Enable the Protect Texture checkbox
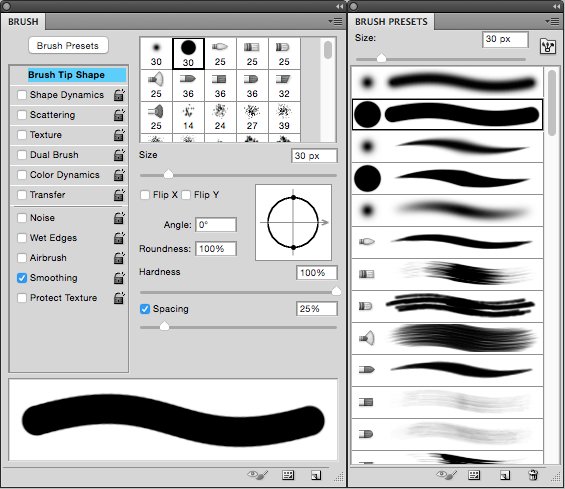The width and height of the screenshot is (565, 489). click(22, 298)
